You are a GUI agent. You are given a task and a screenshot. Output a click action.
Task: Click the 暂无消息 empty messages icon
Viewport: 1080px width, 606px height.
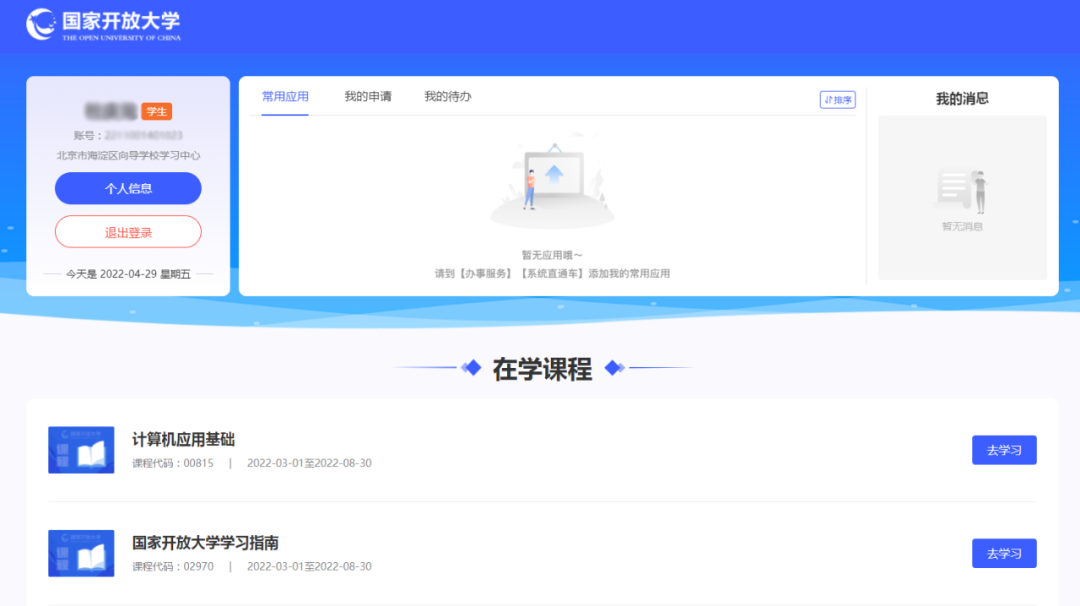962,191
